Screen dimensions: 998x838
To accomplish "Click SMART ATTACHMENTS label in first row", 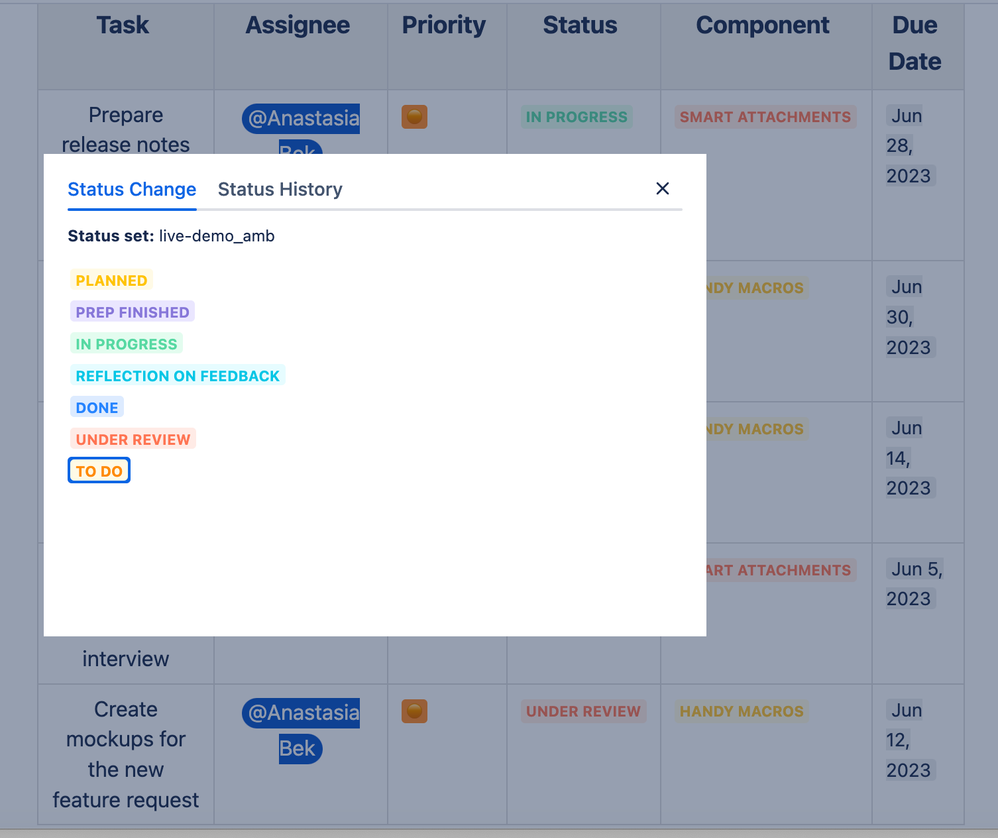I will (x=765, y=117).
